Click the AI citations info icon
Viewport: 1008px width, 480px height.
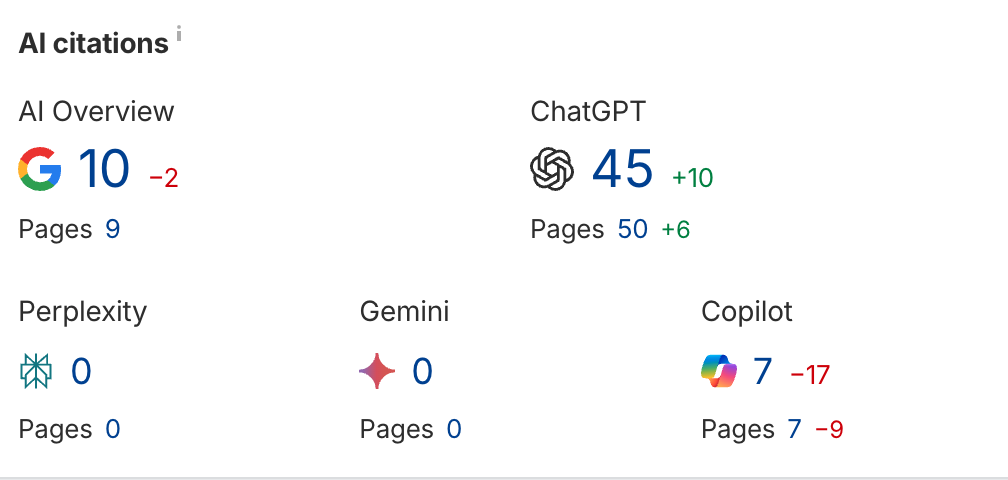click(180, 35)
